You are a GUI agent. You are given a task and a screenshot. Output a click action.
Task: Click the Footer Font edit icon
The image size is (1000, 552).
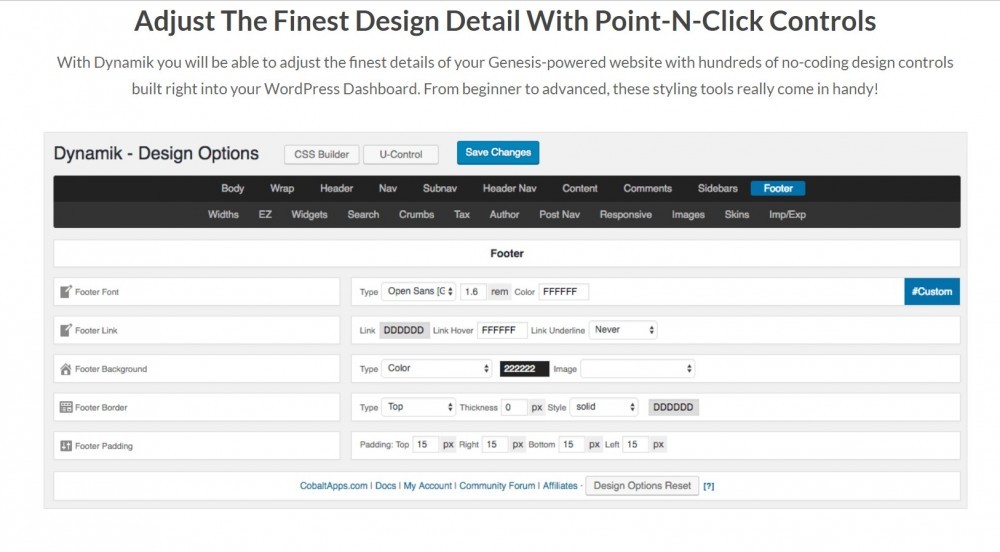click(x=66, y=292)
